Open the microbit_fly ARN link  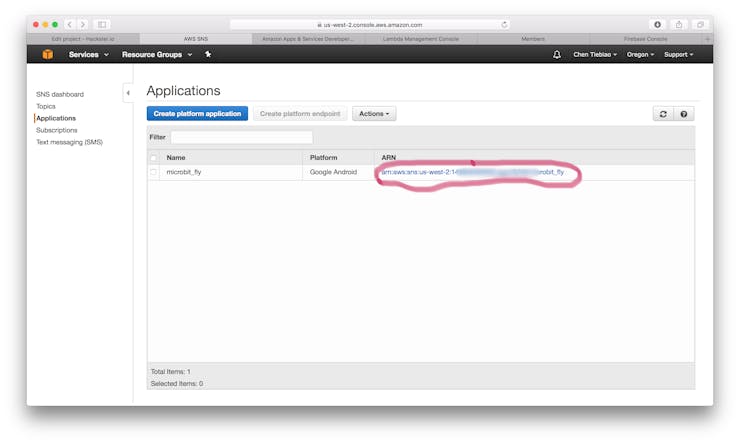click(472, 172)
